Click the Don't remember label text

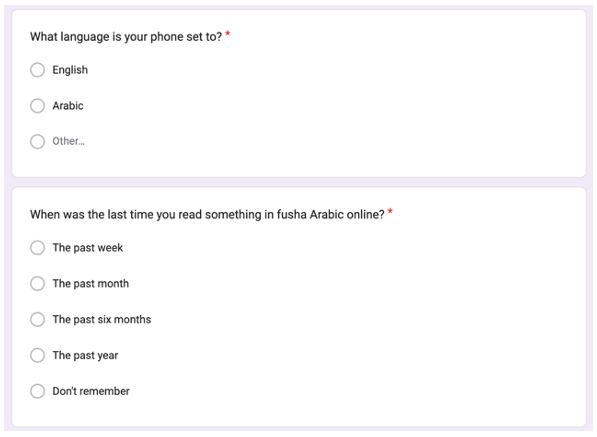click(91, 391)
